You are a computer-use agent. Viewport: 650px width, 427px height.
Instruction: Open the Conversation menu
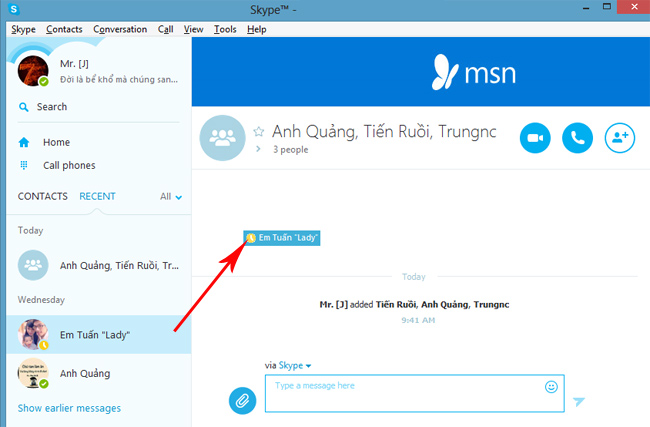point(120,29)
